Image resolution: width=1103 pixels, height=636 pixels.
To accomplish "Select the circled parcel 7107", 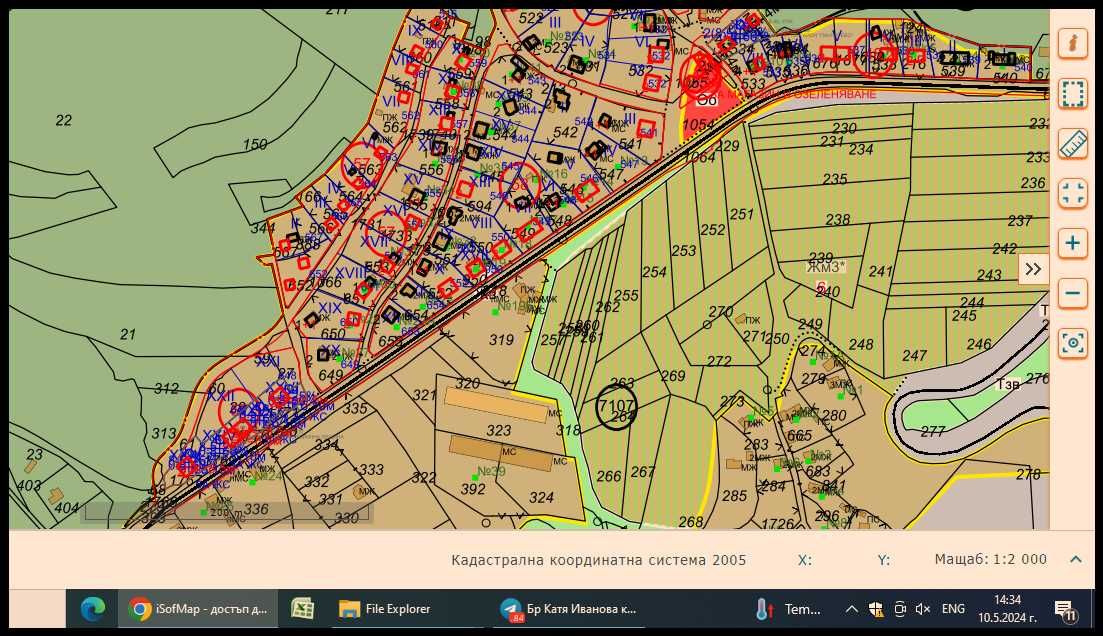I will (616, 407).
